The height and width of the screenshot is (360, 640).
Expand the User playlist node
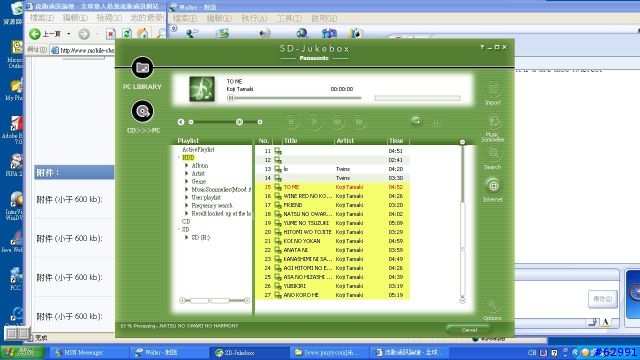187,197
